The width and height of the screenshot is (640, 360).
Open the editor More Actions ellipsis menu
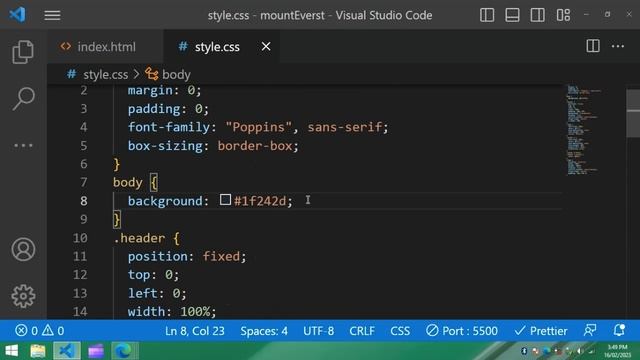(x=618, y=46)
